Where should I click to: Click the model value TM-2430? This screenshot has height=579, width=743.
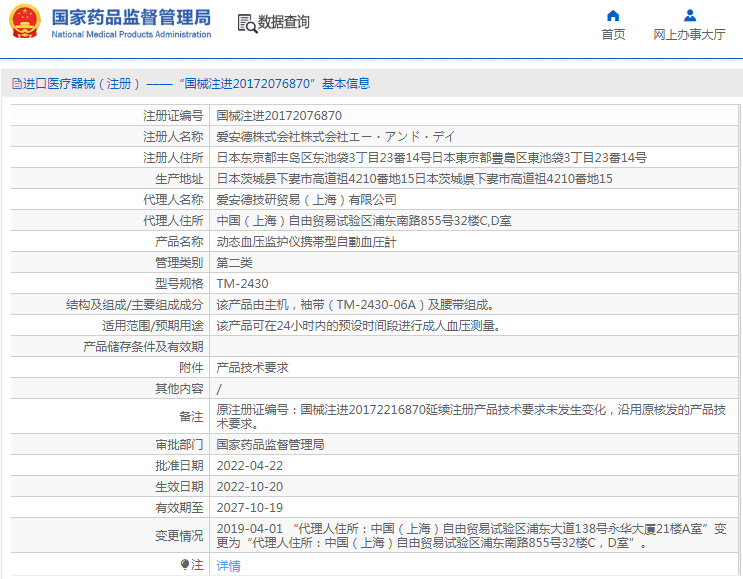(x=242, y=283)
